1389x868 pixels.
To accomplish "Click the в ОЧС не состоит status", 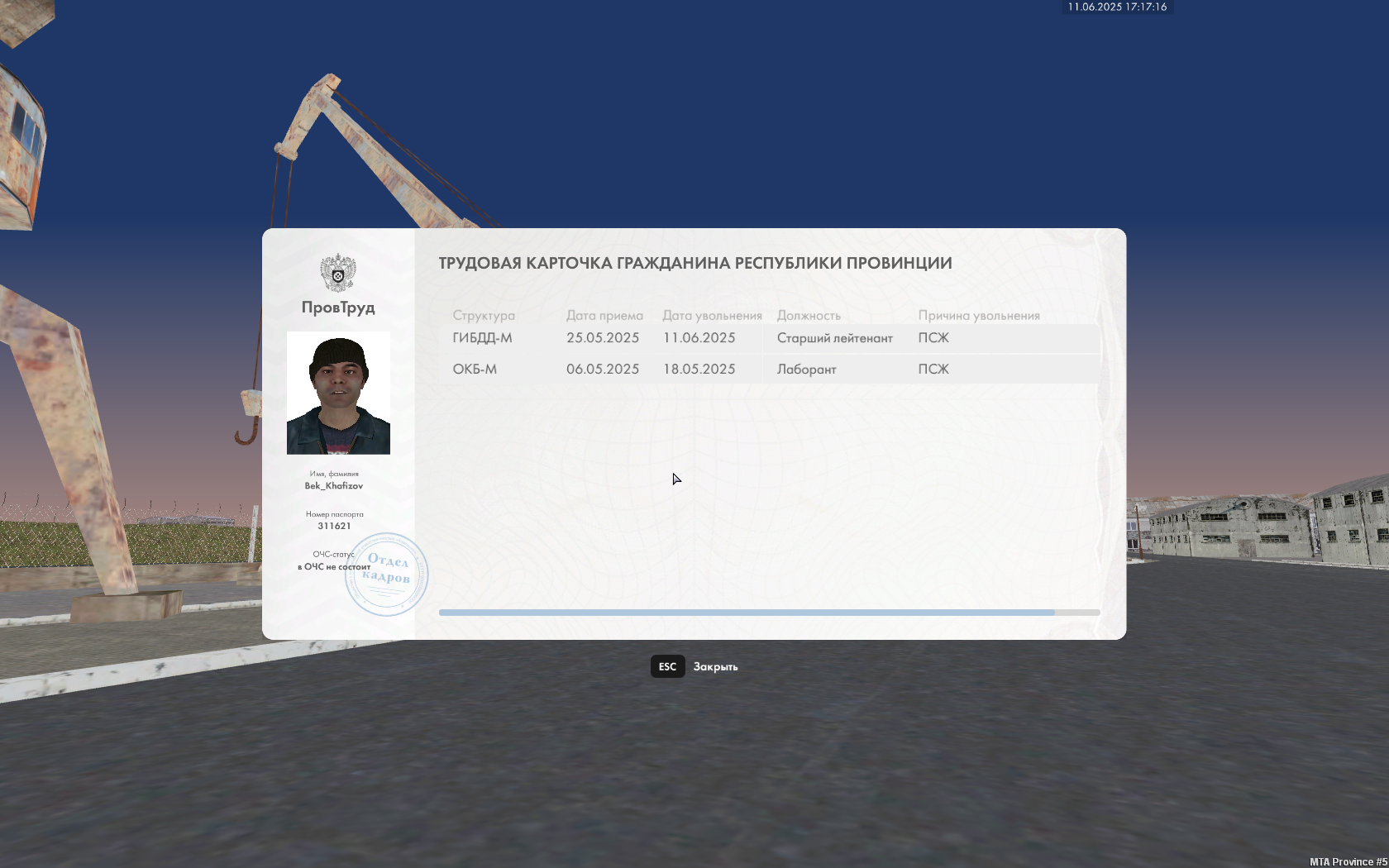I will (x=334, y=567).
